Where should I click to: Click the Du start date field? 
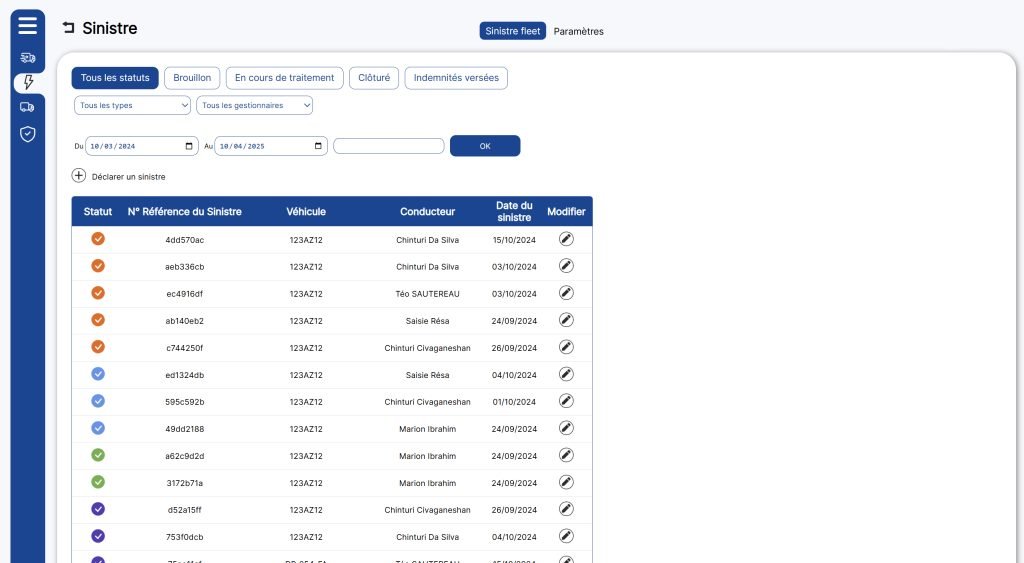point(142,146)
